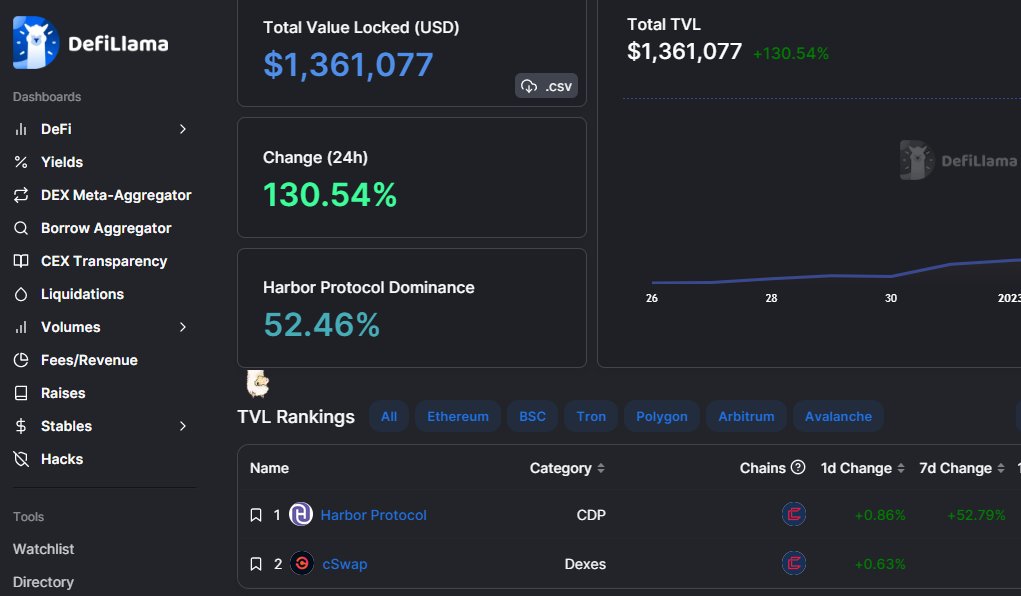This screenshot has height=596, width=1021.
Task: Filter rankings by Tron
Action: point(591,416)
